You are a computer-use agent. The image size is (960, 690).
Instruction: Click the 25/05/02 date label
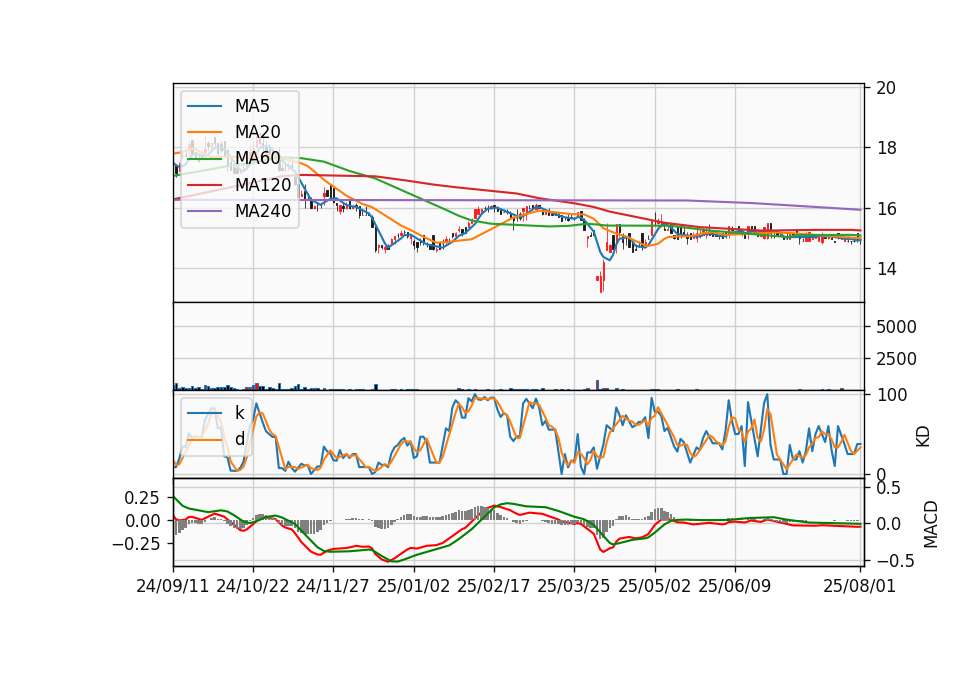(654, 586)
